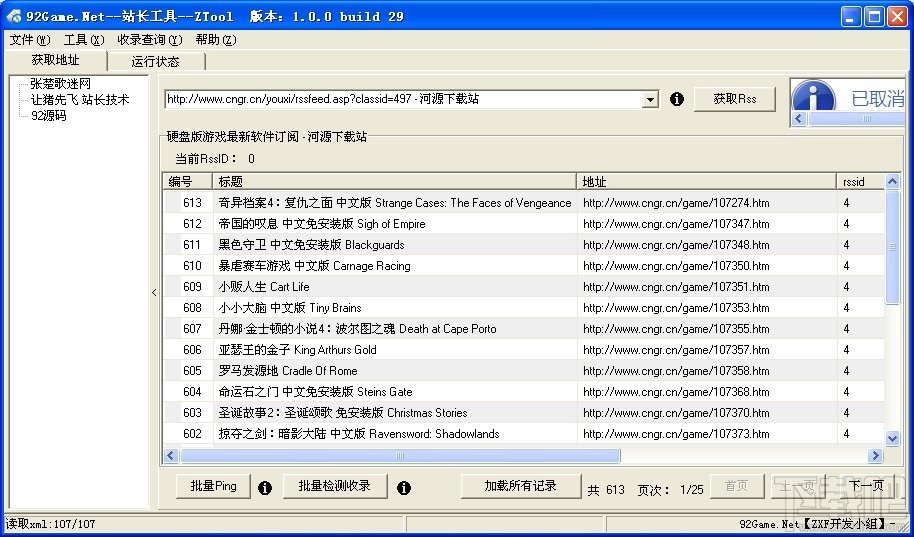
Task: Click the info icon beside 批量检测收录 button
Action: (403, 487)
